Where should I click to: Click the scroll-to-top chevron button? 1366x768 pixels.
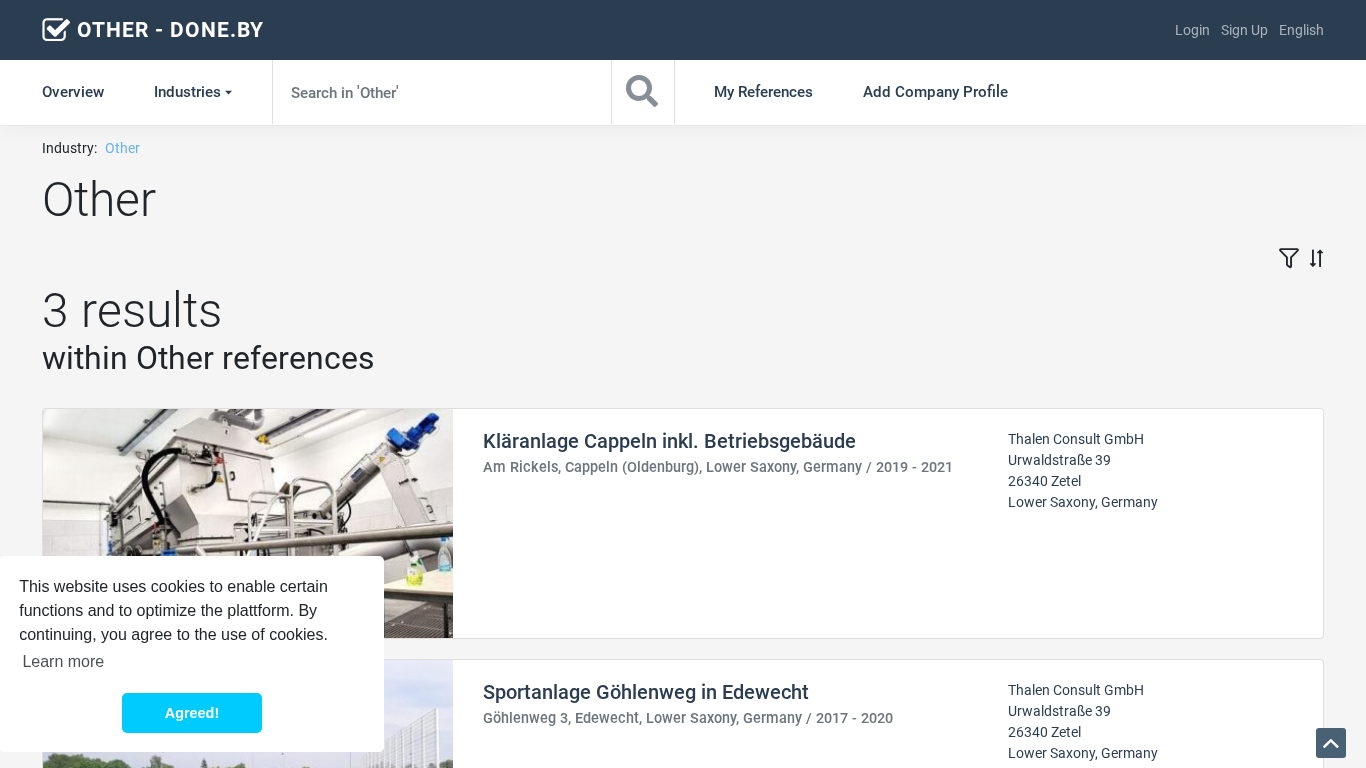[x=1331, y=743]
